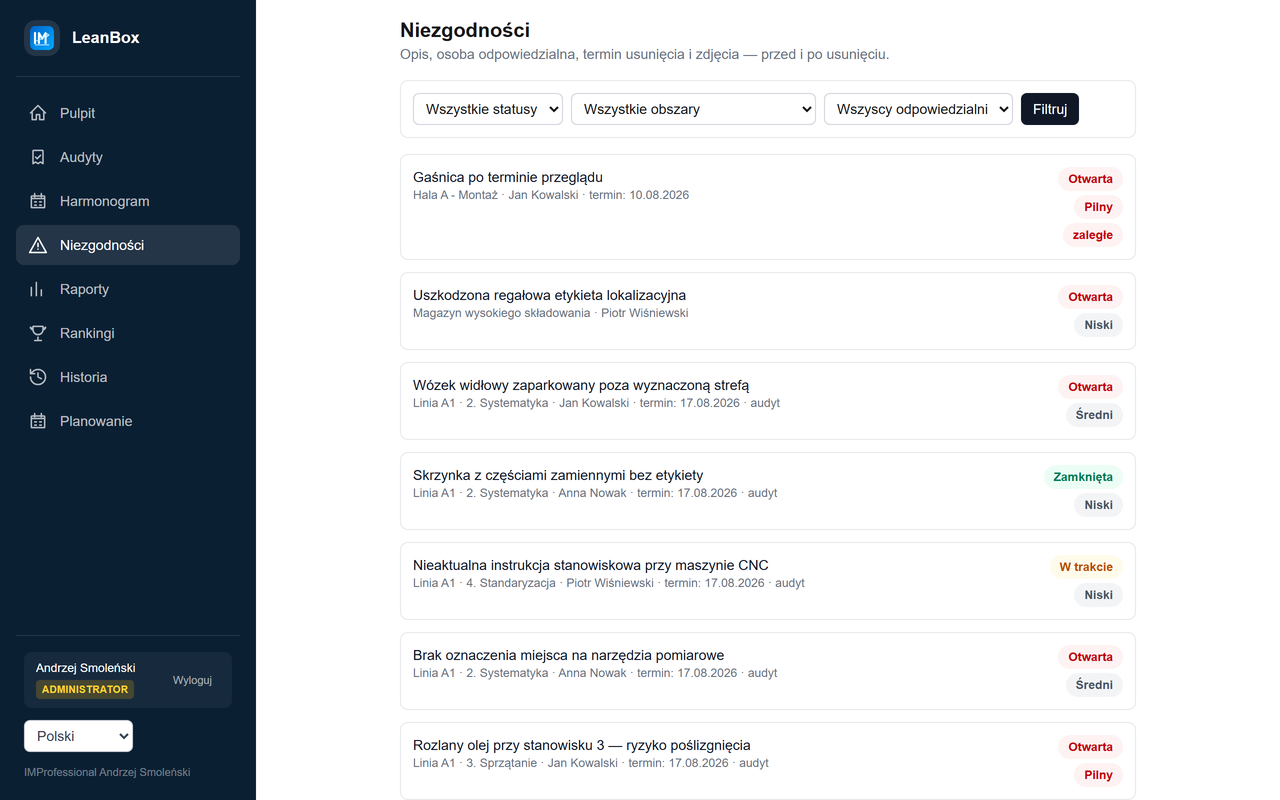The height and width of the screenshot is (800, 1280).
Task: Open the Wszystkie obszary dropdown
Action: tap(693, 109)
